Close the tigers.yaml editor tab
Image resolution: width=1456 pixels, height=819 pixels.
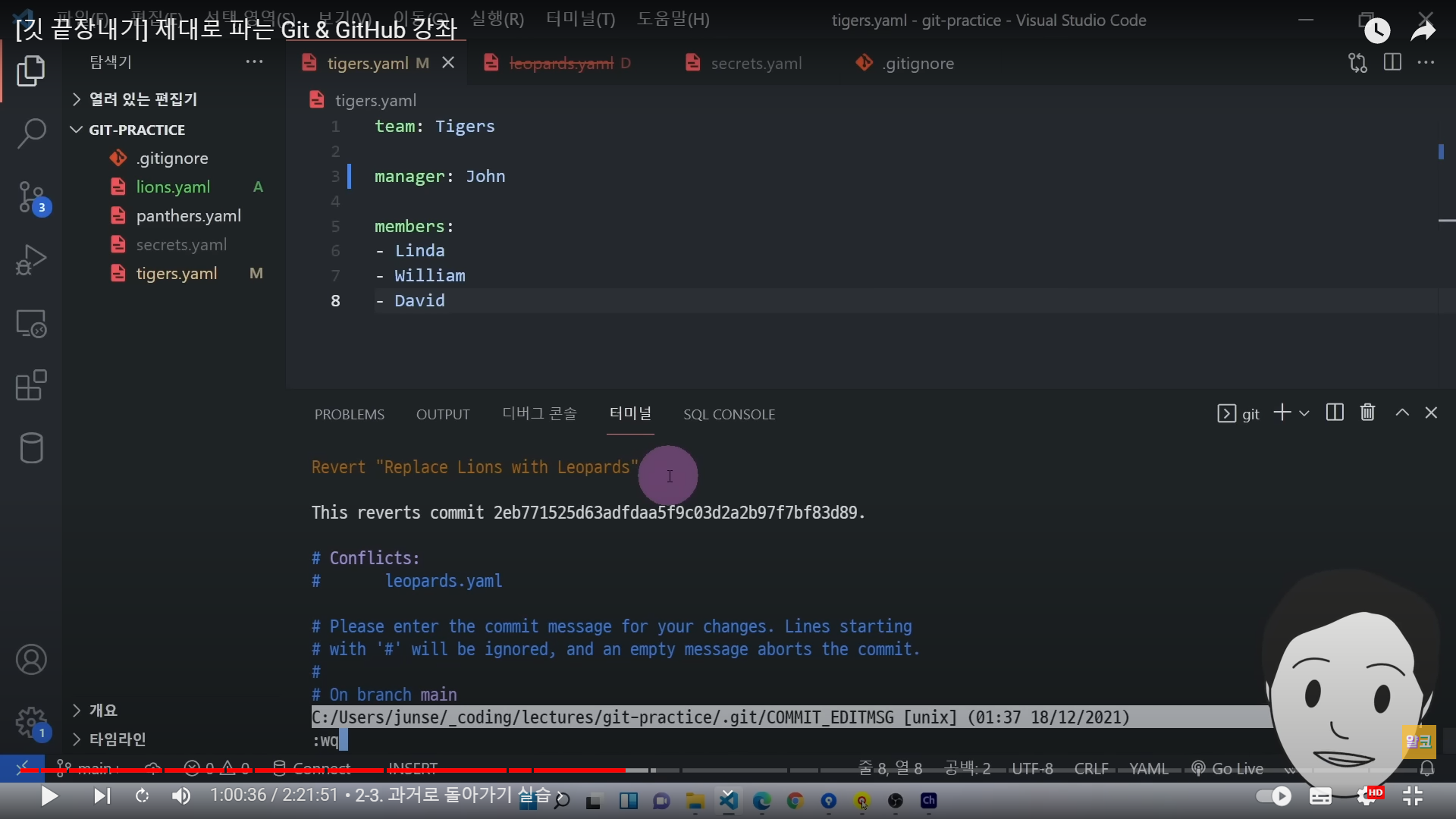pos(448,63)
